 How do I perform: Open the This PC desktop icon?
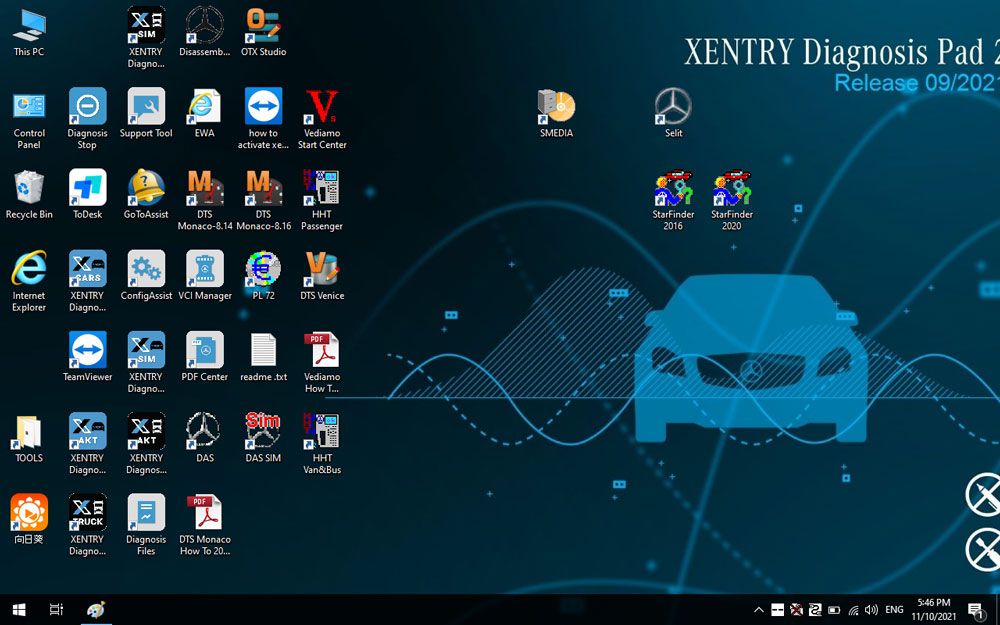[x=29, y=34]
